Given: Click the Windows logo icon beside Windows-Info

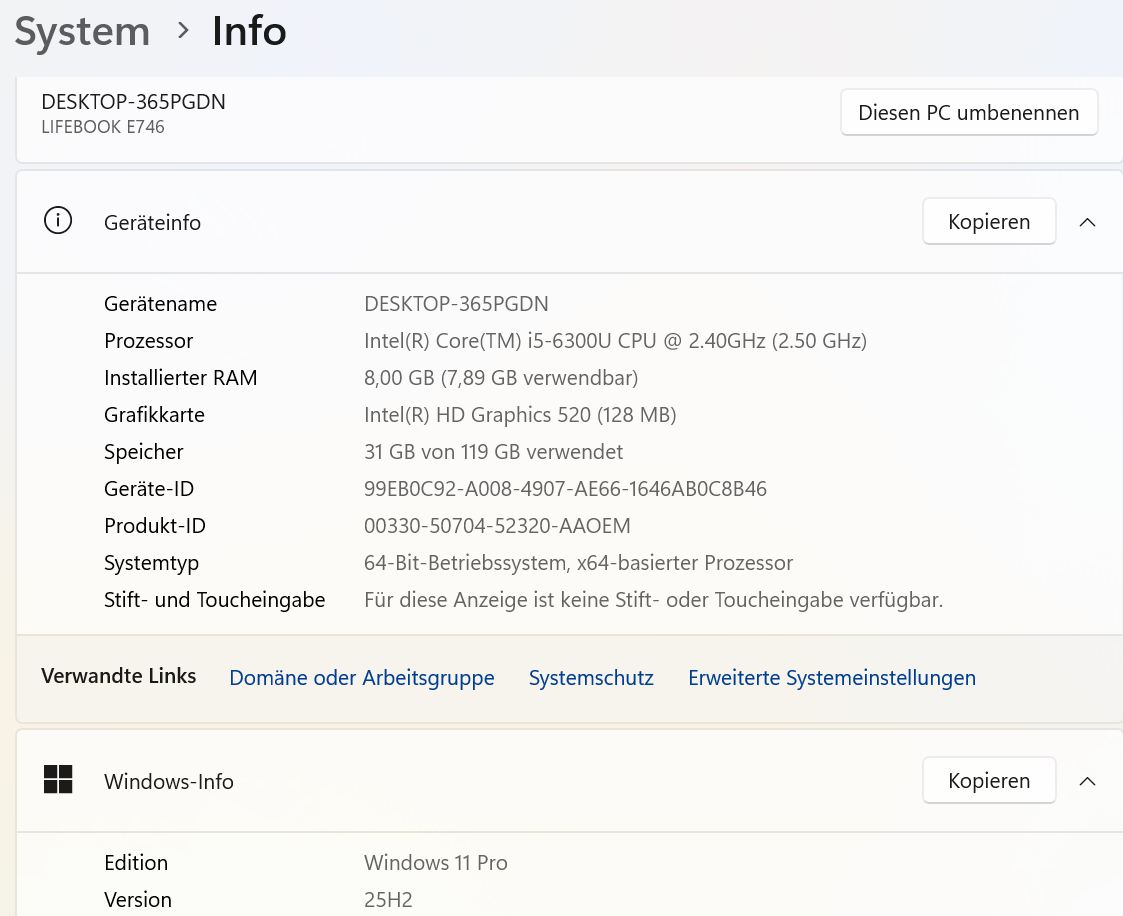Looking at the screenshot, I should (x=58, y=779).
